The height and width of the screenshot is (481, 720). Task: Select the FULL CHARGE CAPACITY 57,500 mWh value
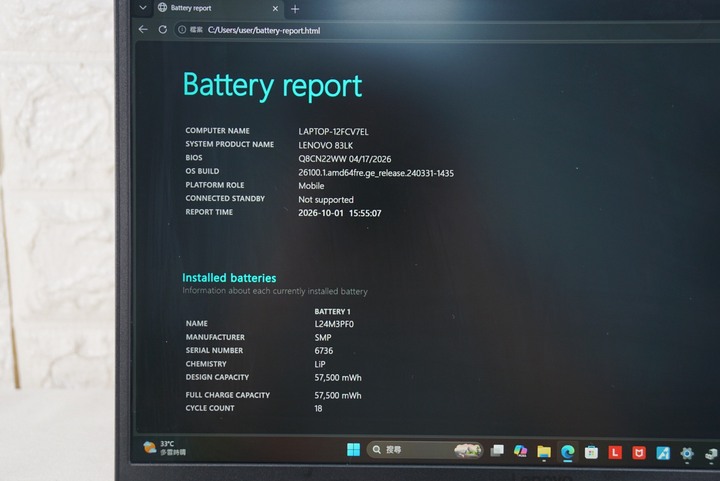tap(338, 396)
